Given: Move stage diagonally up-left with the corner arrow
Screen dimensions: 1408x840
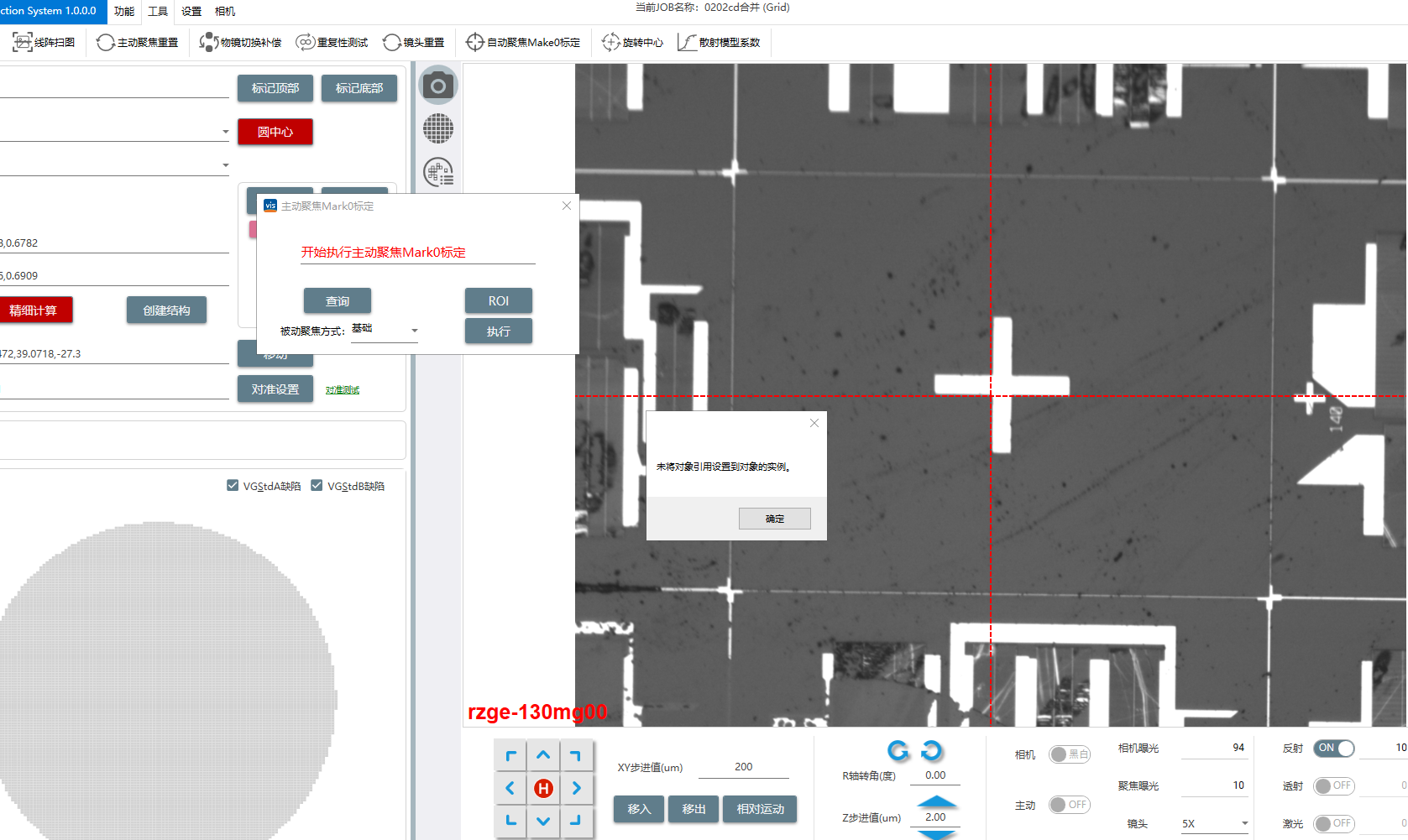Looking at the screenshot, I should 510,756.
